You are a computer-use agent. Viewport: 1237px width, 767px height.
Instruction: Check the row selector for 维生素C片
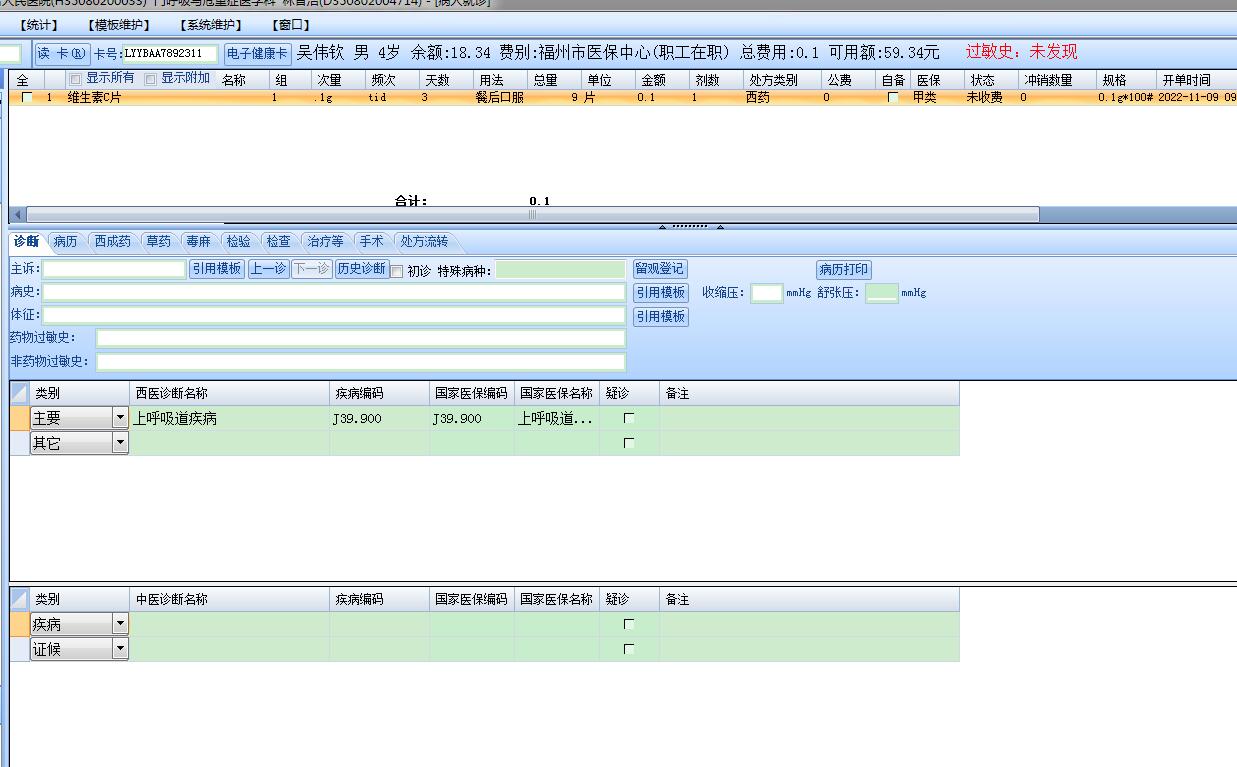[x=27, y=98]
